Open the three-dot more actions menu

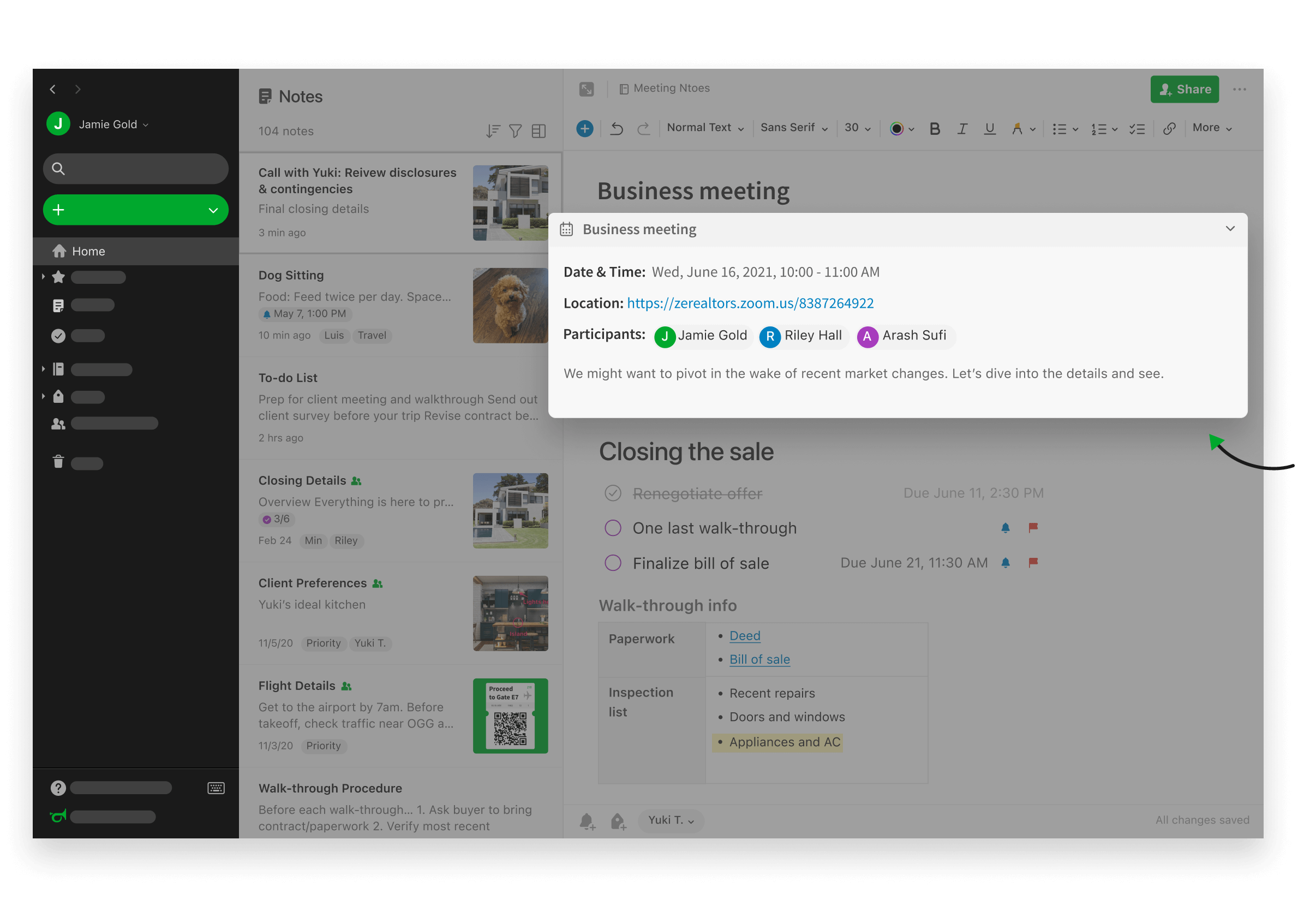point(1240,89)
